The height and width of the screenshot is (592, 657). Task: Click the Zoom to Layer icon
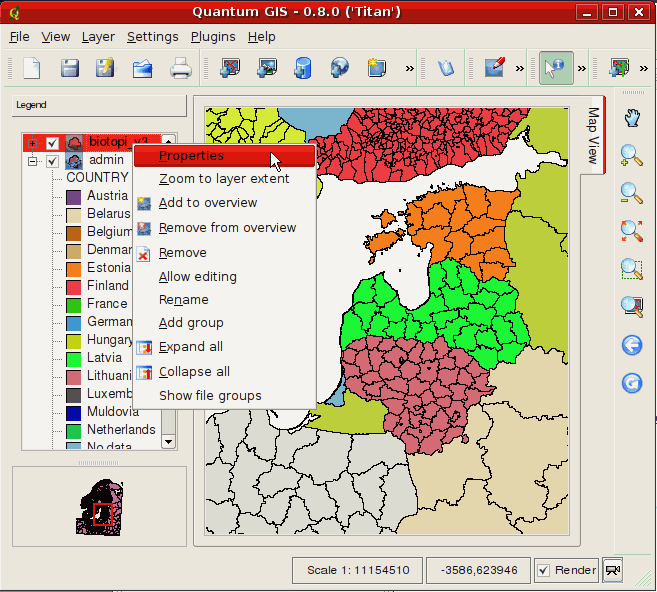(x=632, y=307)
